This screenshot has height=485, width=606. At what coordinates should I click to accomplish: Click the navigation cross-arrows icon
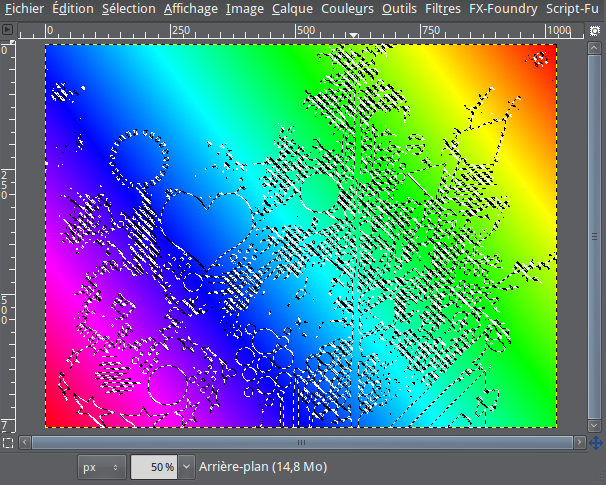click(595, 441)
